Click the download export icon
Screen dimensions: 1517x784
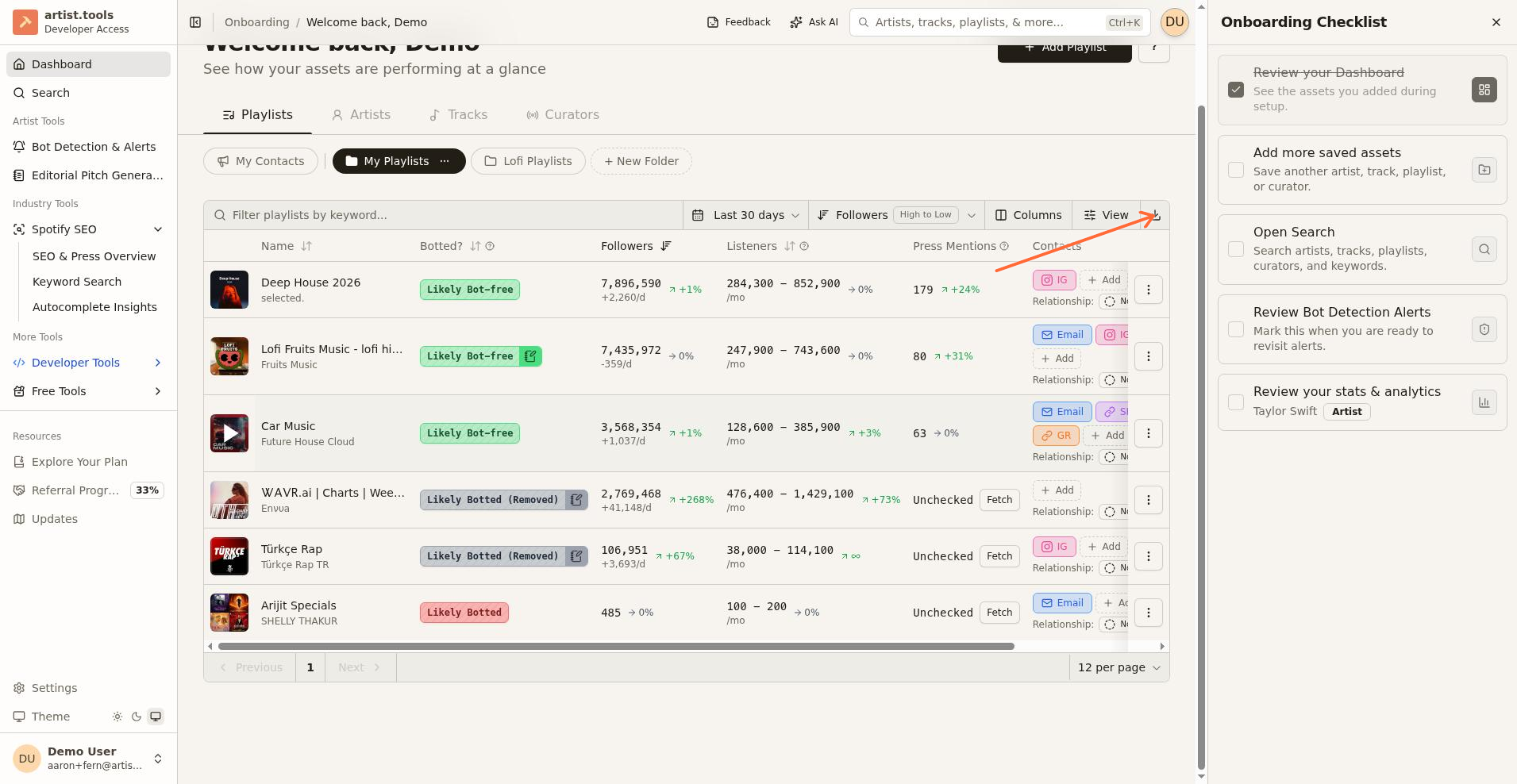[1155, 215]
